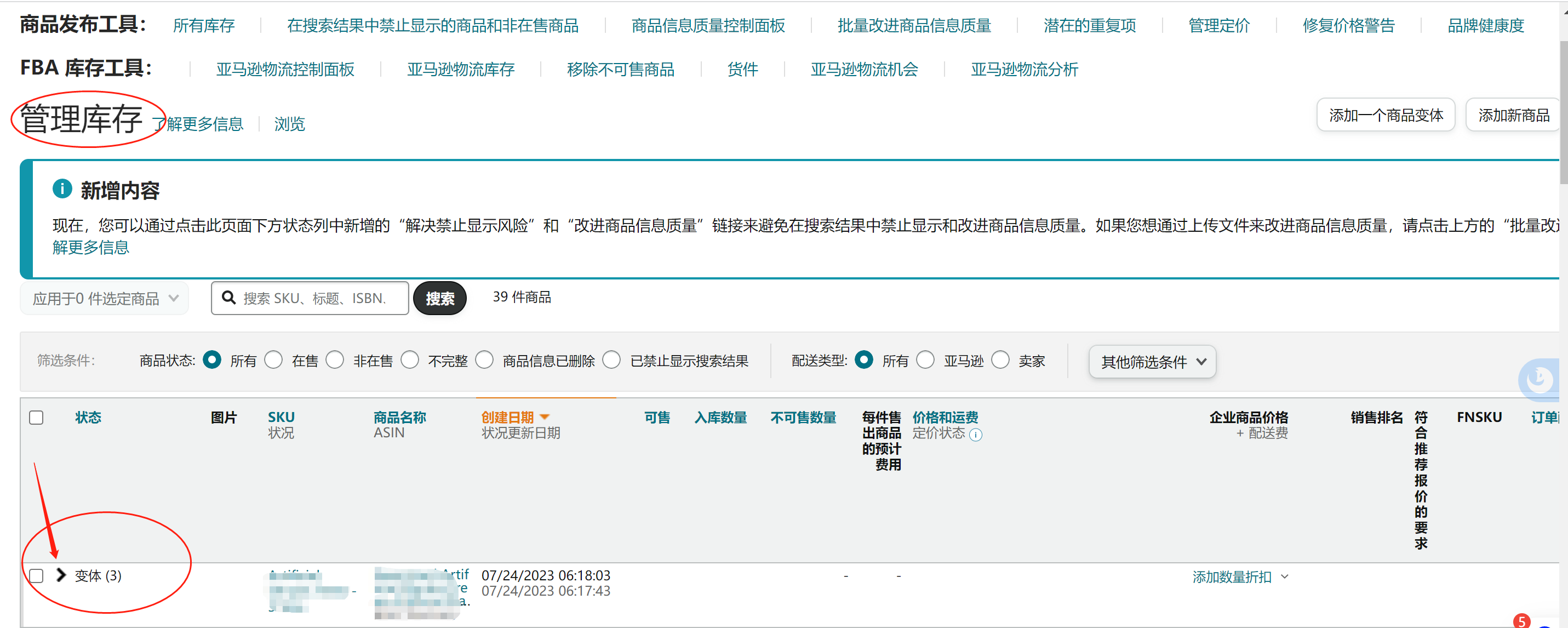The height and width of the screenshot is (628, 1568).
Task: Open 管理定价 link
Action: 1219,26
